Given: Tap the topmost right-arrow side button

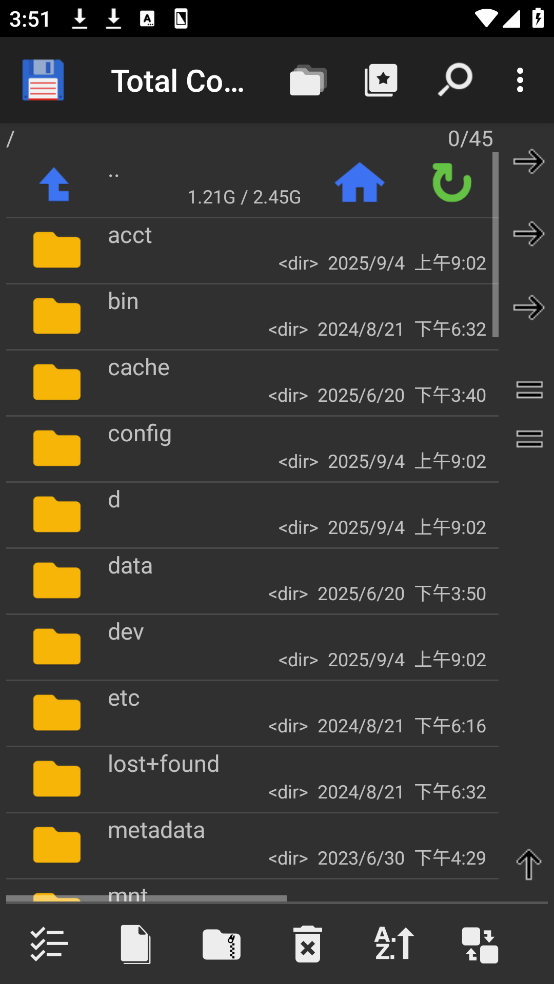Looking at the screenshot, I should (529, 162).
